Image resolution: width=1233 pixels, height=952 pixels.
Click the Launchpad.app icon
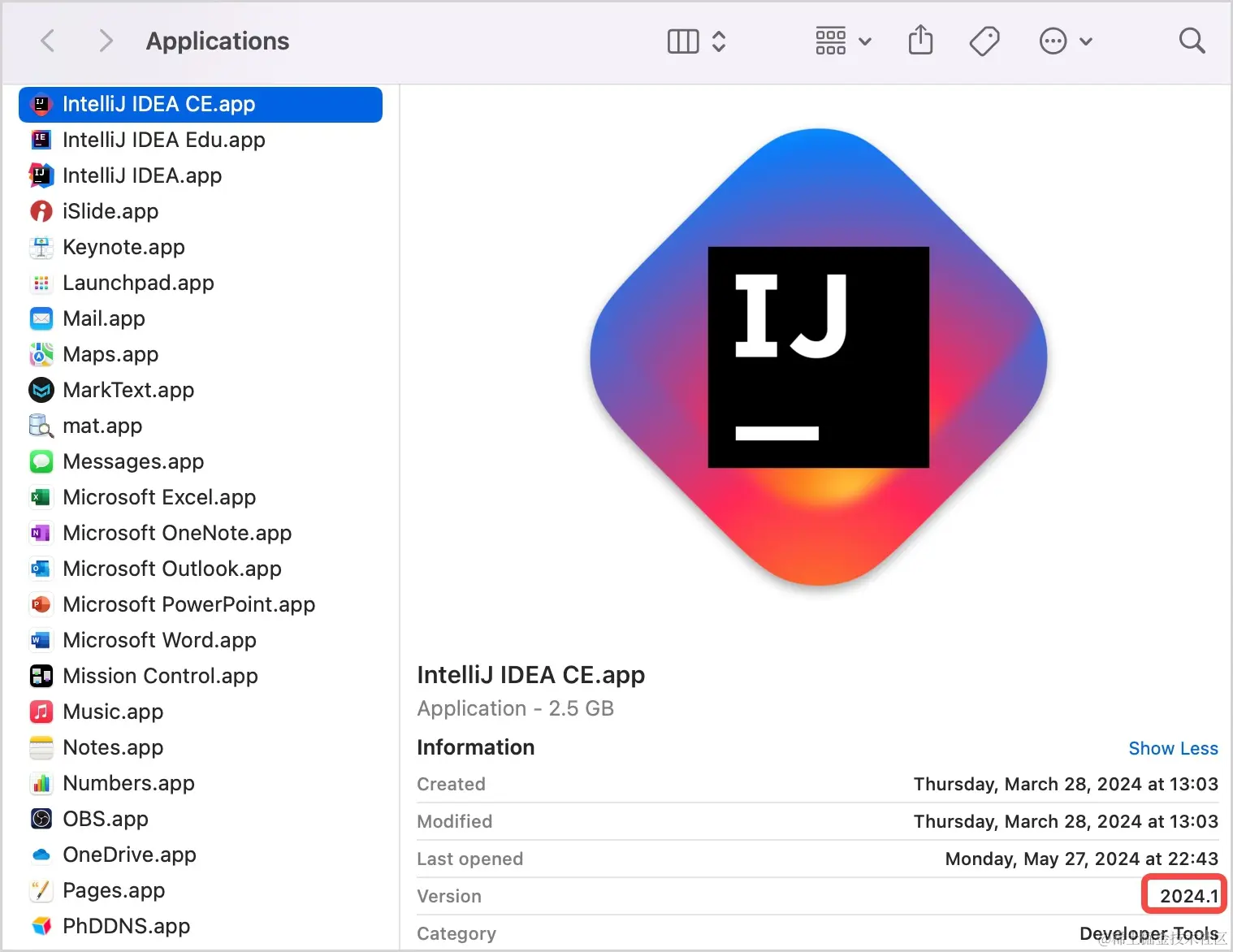pyautogui.click(x=41, y=283)
